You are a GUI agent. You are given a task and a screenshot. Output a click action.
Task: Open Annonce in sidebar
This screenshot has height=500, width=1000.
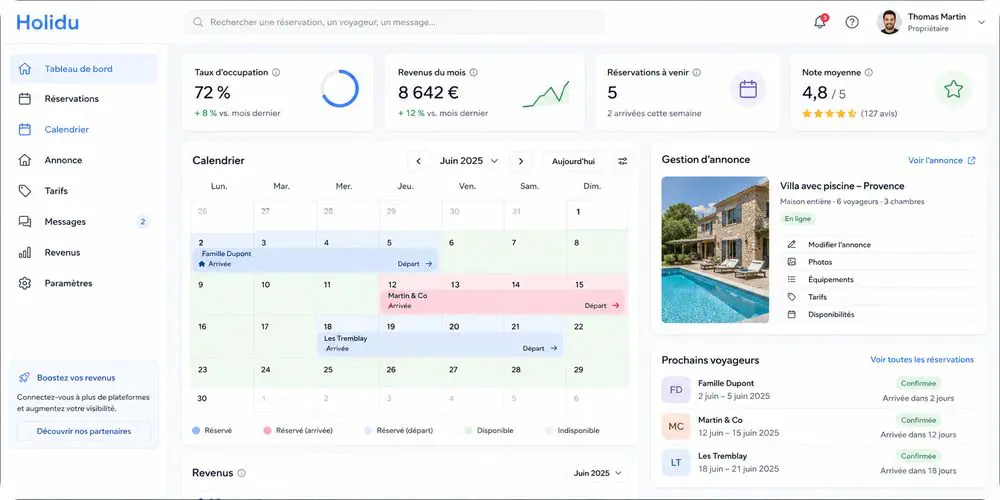(84, 160)
